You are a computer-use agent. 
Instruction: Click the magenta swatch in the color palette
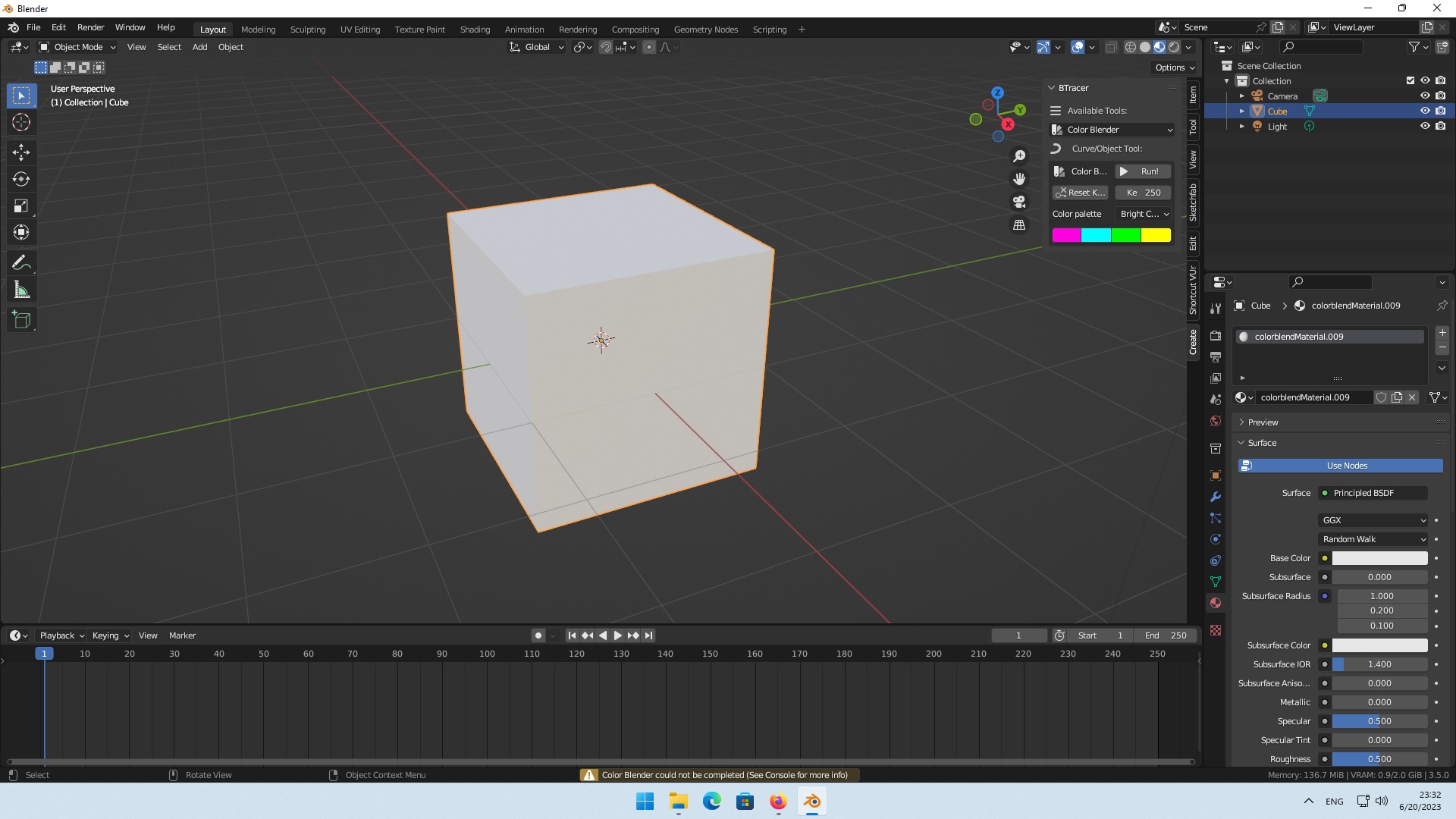pyautogui.click(x=1066, y=235)
